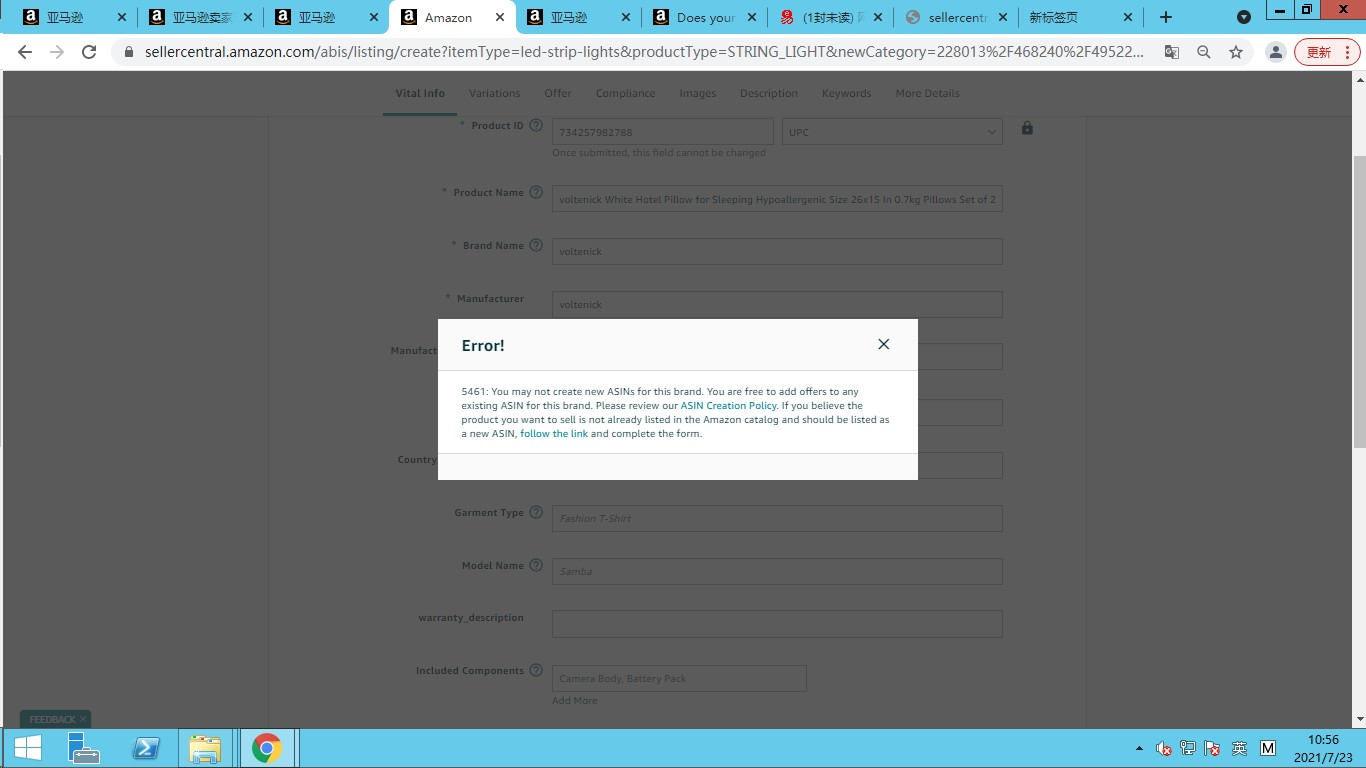This screenshot has height=768, width=1366.
Task: Switch to the (1封未读) mail tab
Action: click(830, 17)
